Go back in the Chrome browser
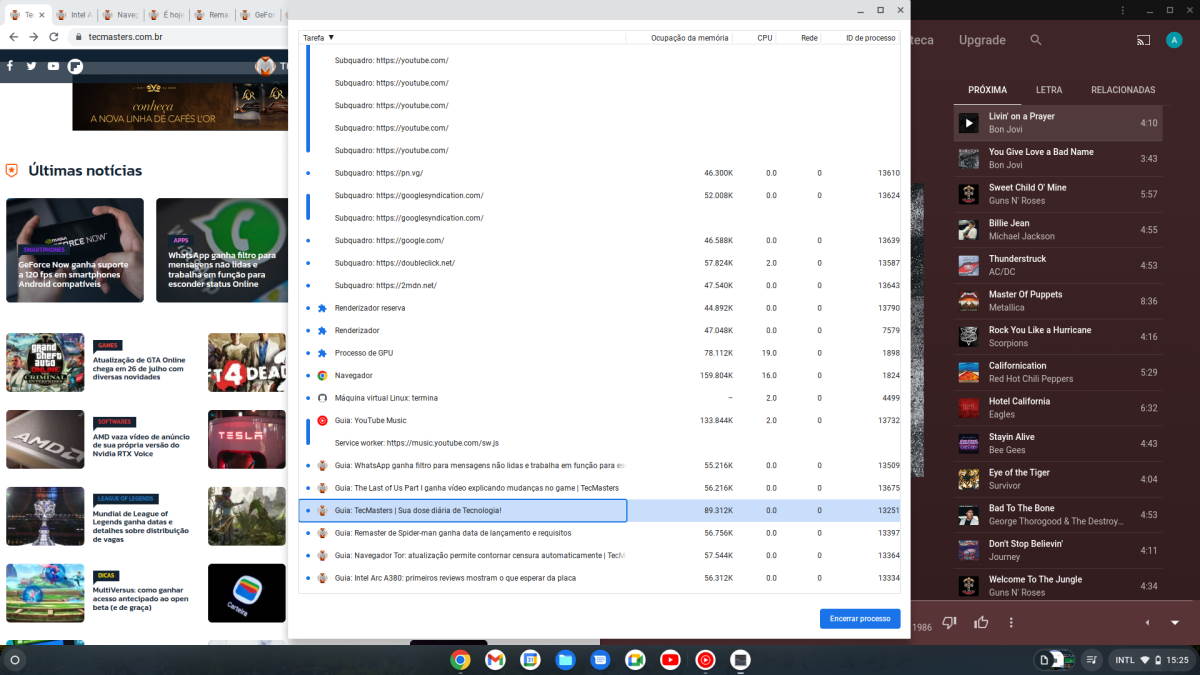1200x675 pixels. [14, 37]
